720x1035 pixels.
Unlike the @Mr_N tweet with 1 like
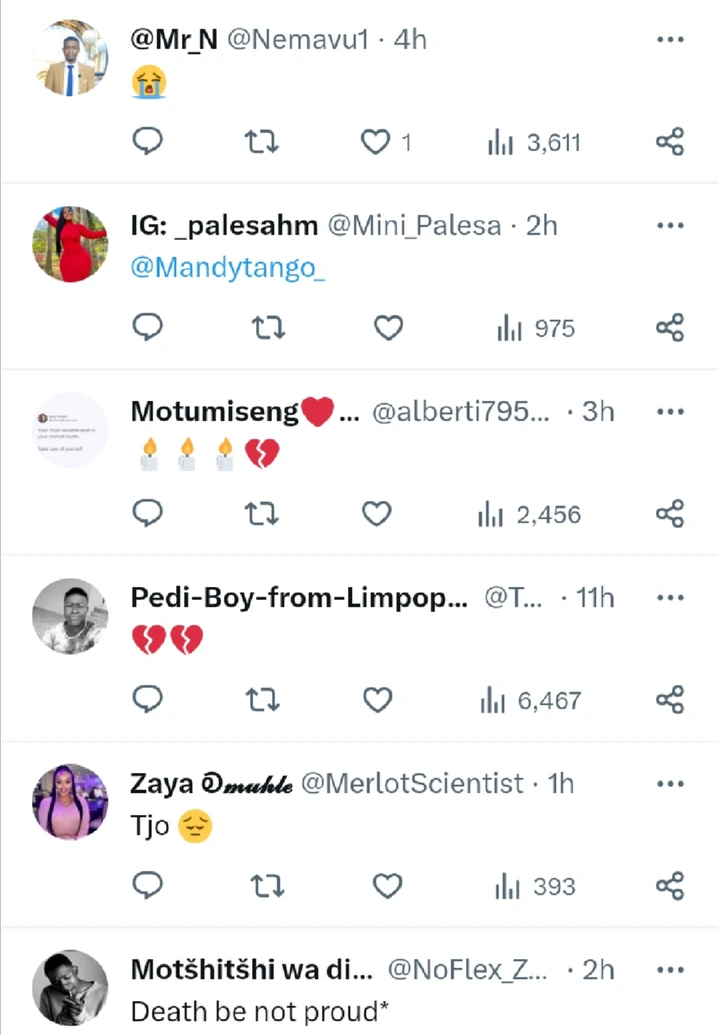click(376, 142)
